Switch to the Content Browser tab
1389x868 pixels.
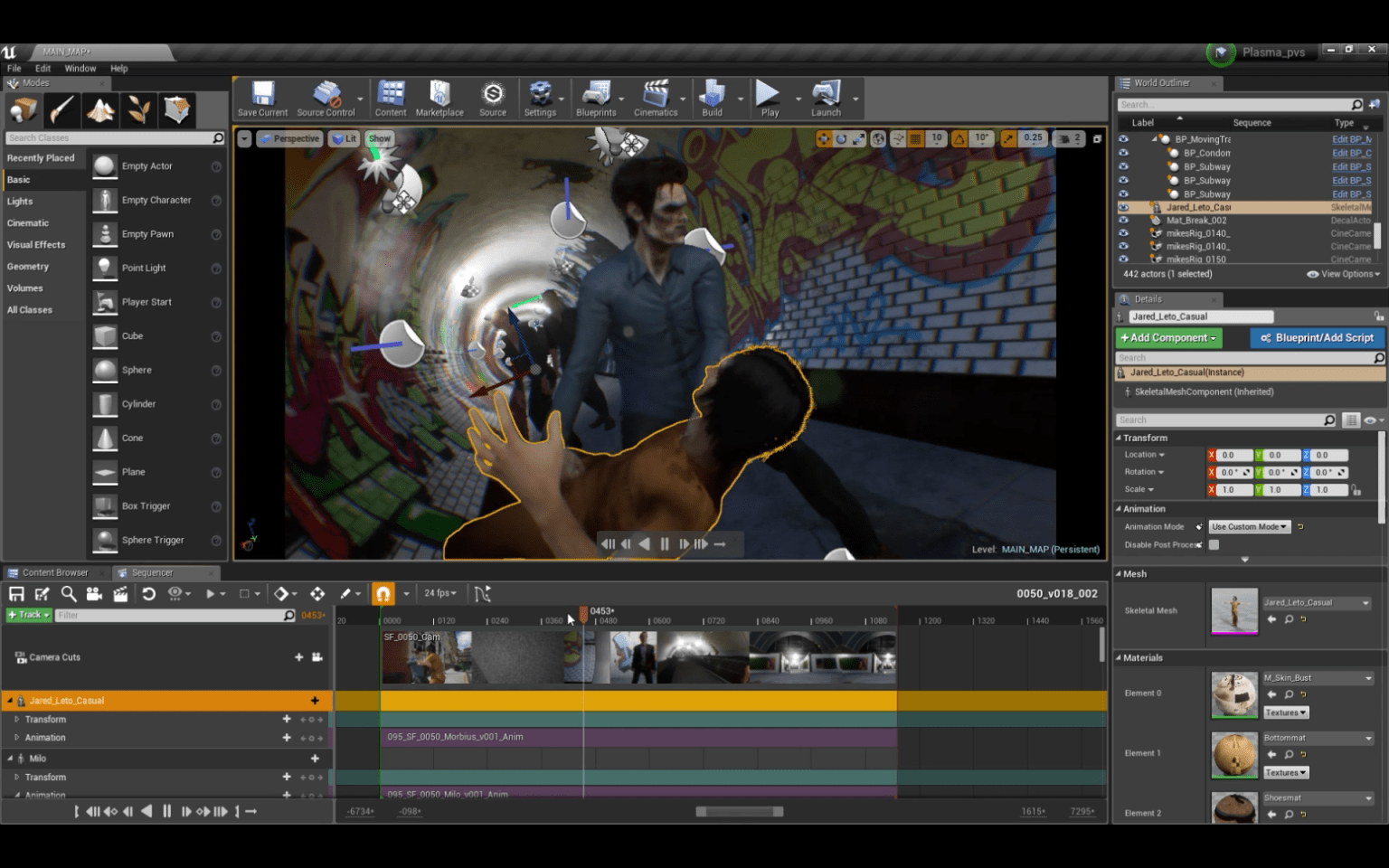click(54, 572)
